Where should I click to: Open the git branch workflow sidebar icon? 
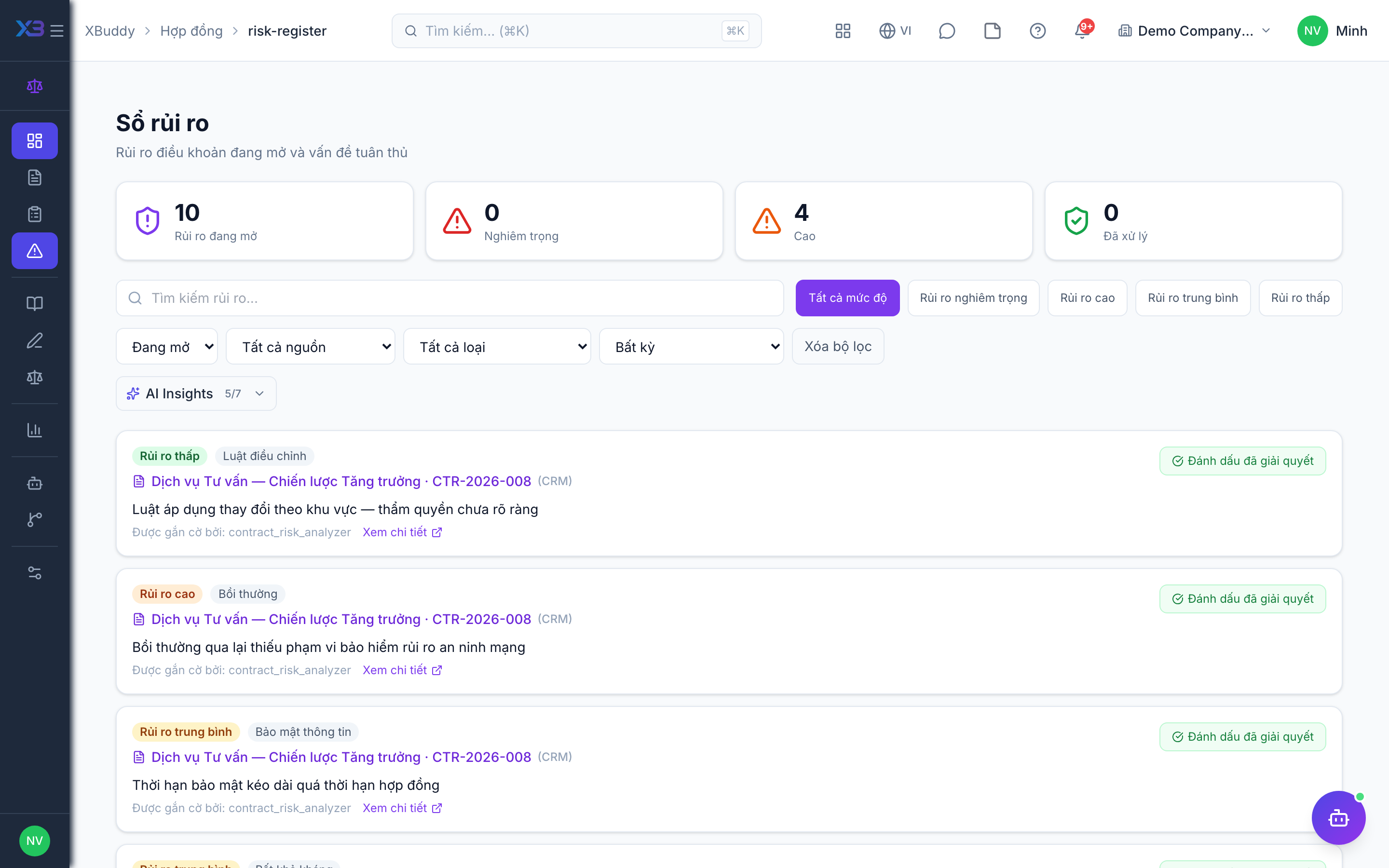(34, 519)
